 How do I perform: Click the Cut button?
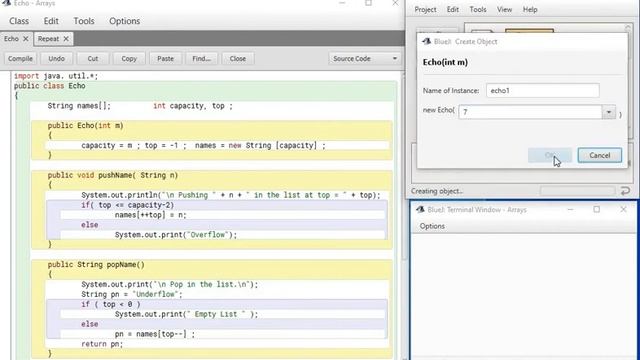pos(93,59)
